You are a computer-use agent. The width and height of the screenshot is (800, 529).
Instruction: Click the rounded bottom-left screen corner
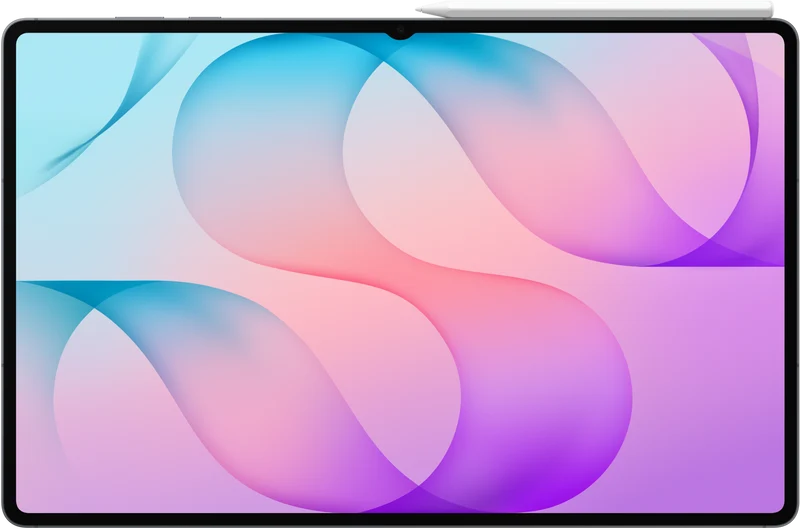(x=23, y=506)
